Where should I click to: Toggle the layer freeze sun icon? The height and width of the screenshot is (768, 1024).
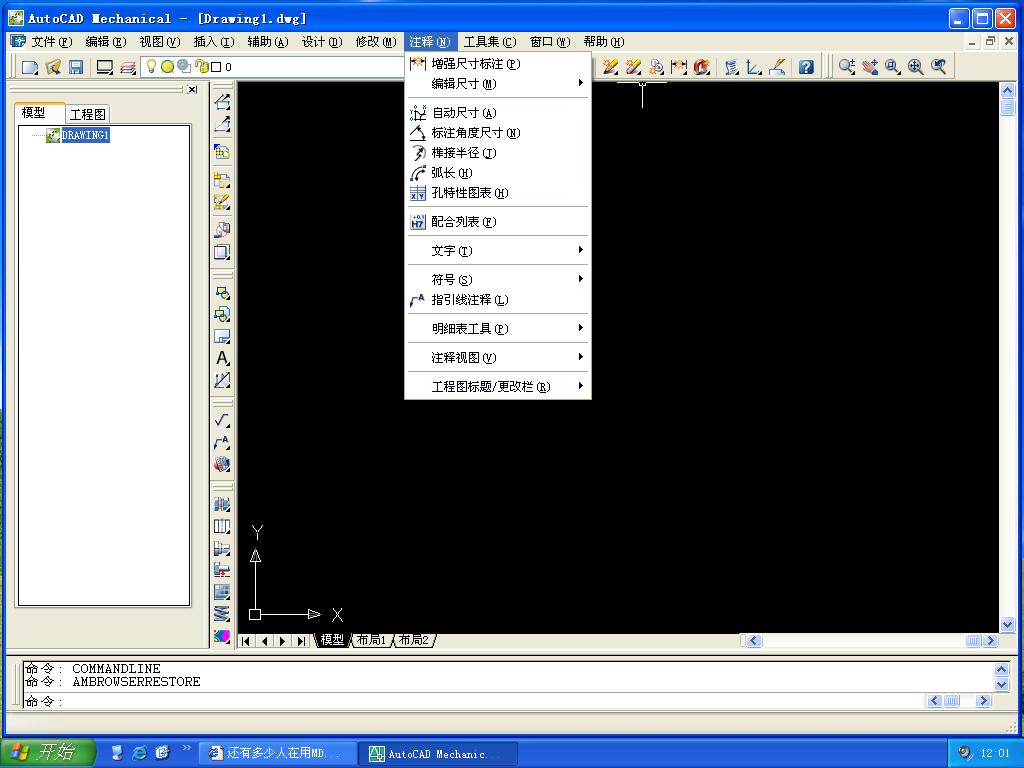click(167, 66)
